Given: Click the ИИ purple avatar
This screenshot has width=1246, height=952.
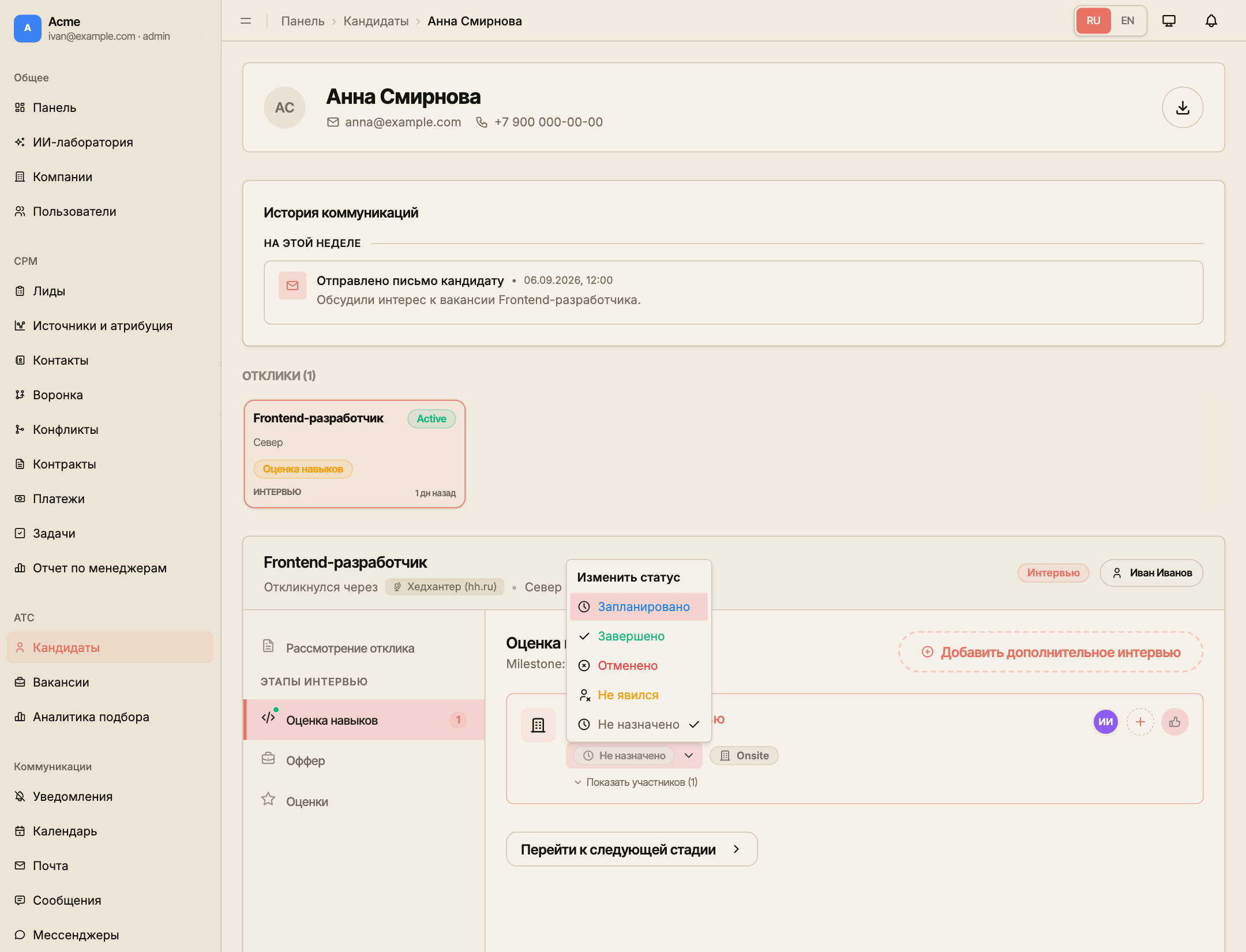Looking at the screenshot, I should click(1106, 722).
